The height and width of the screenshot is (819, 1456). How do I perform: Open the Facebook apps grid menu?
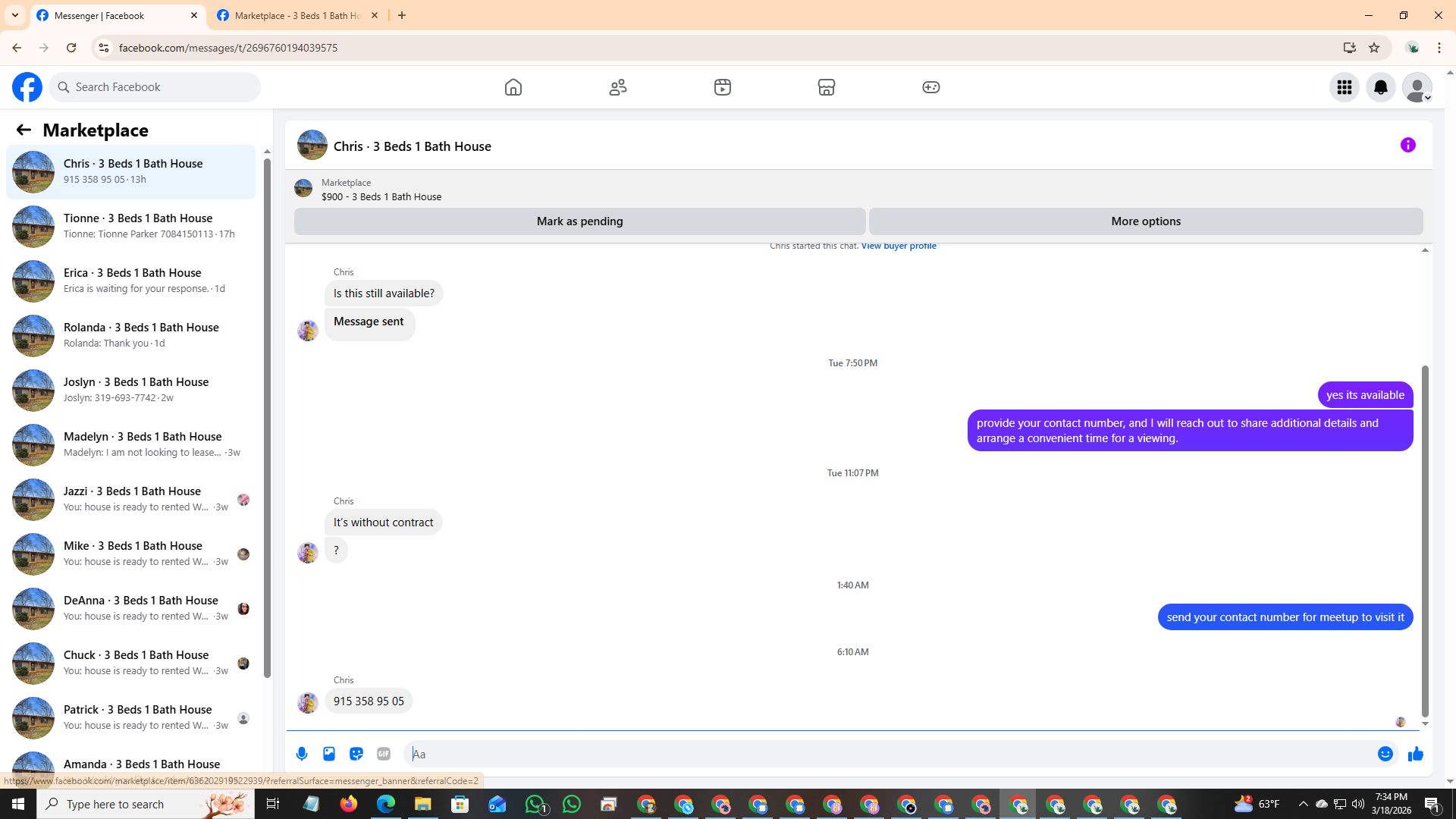point(1344,87)
